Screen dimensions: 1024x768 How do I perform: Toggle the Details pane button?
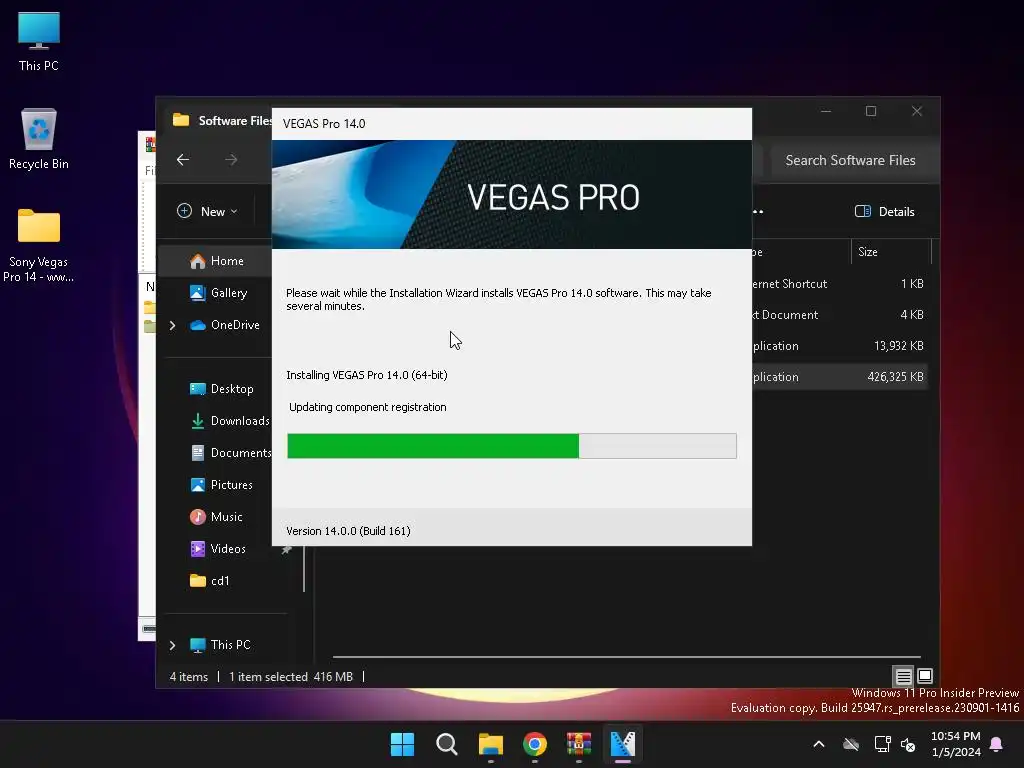coord(885,212)
